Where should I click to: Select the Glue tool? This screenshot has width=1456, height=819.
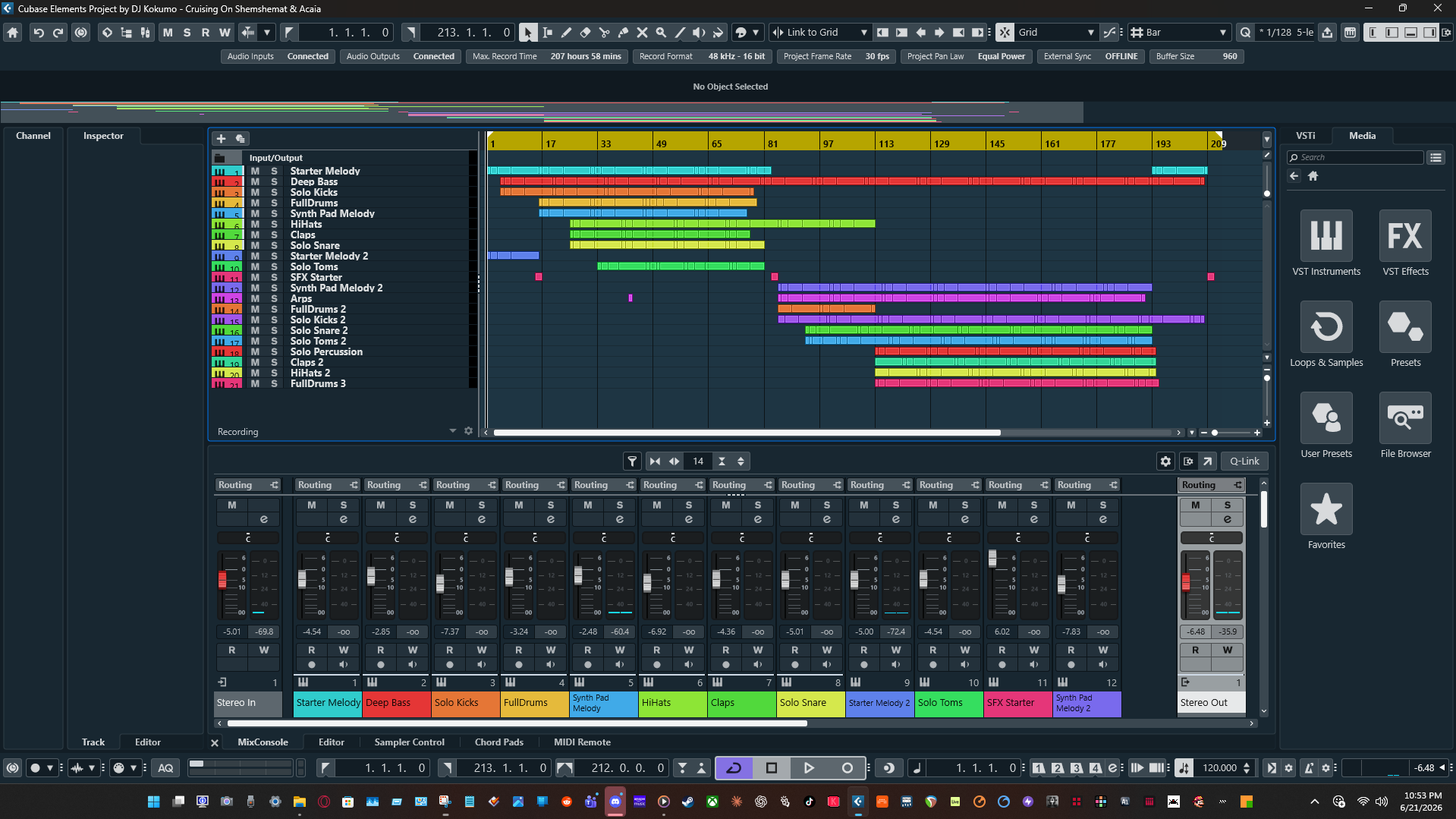[623, 33]
